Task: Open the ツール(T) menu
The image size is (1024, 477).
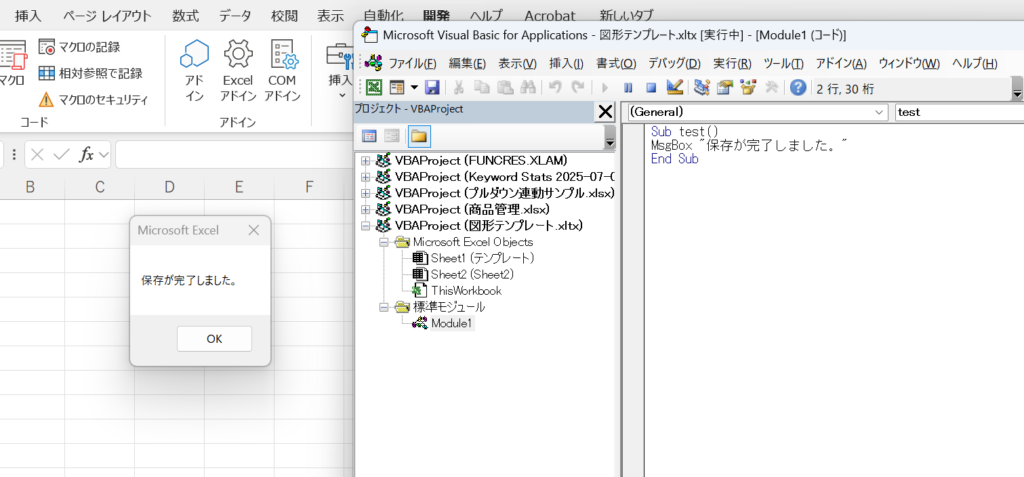Action: click(783, 63)
